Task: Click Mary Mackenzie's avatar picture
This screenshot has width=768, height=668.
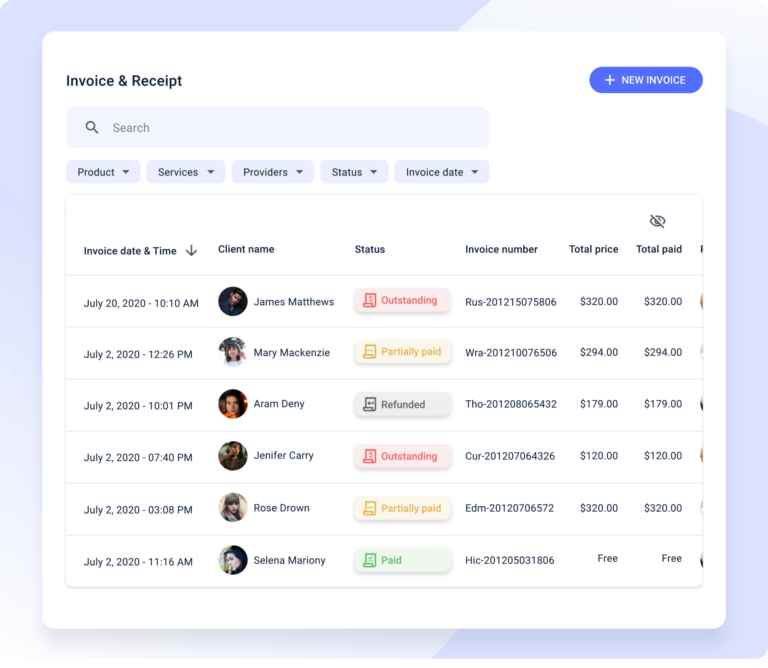Action: point(233,352)
